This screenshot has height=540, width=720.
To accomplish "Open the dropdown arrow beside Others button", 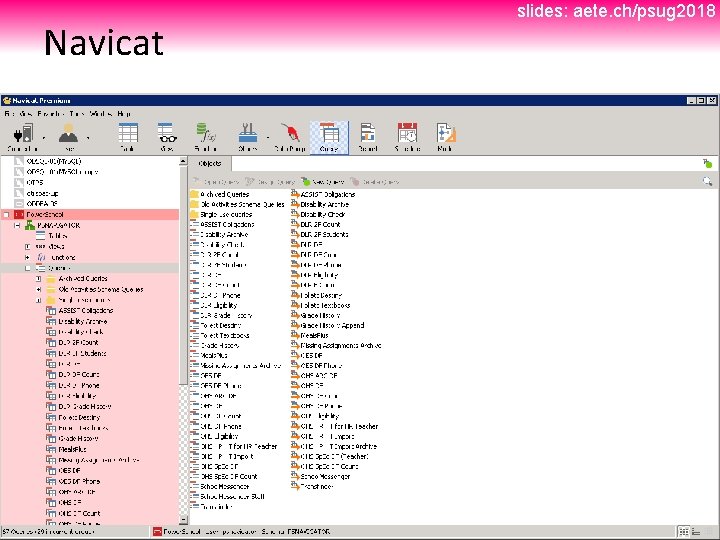I will [268, 138].
